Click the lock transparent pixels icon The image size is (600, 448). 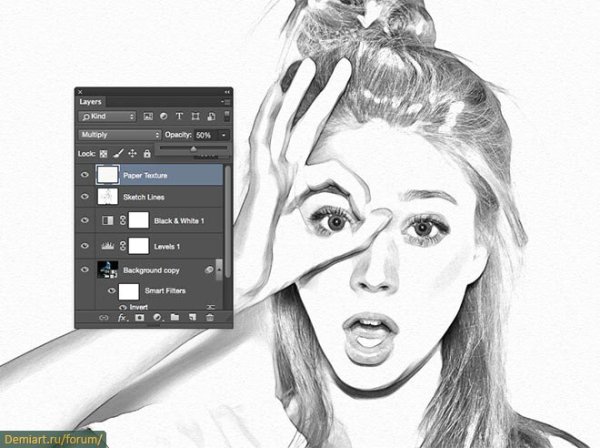[x=104, y=153]
